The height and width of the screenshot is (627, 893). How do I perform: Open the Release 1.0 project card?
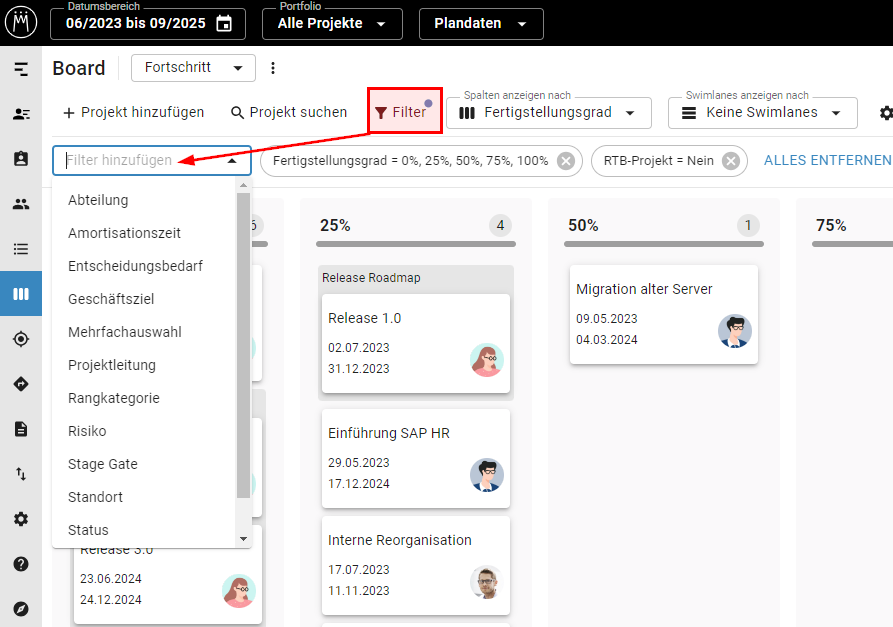[x=416, y=343]
